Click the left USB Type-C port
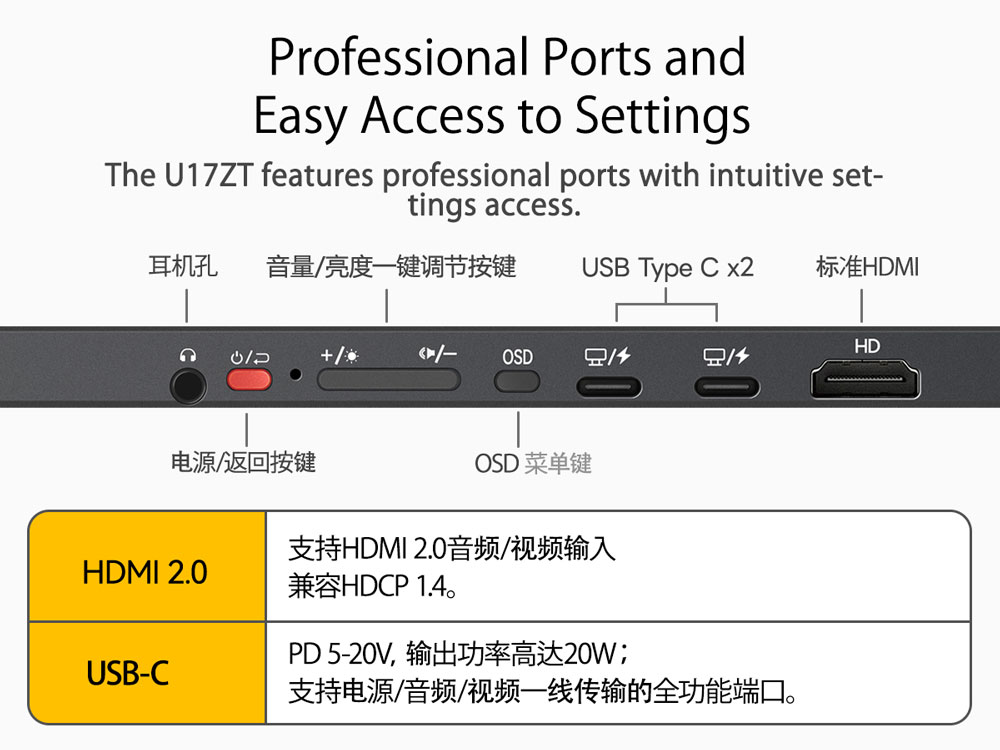Image resolution: width=1000 pixels, height=750 pixels. pos(608,386)
